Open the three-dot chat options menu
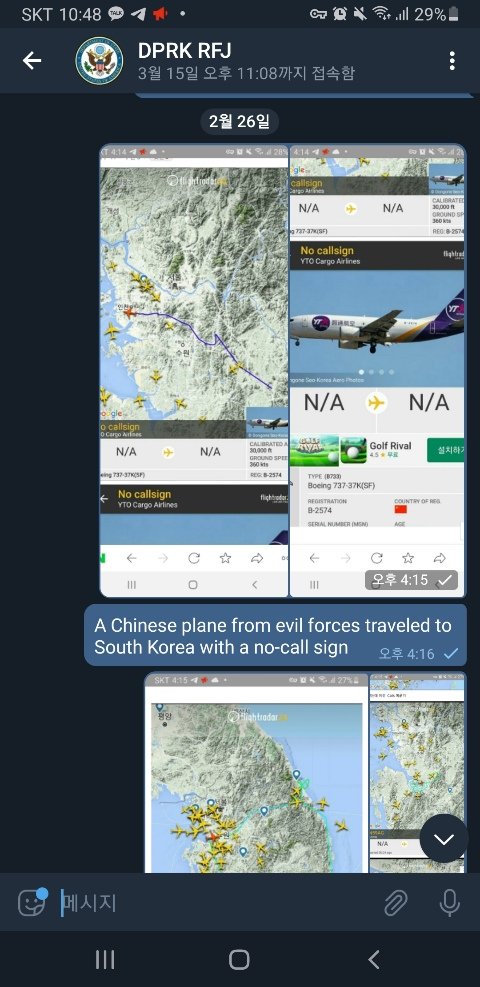 452,61
